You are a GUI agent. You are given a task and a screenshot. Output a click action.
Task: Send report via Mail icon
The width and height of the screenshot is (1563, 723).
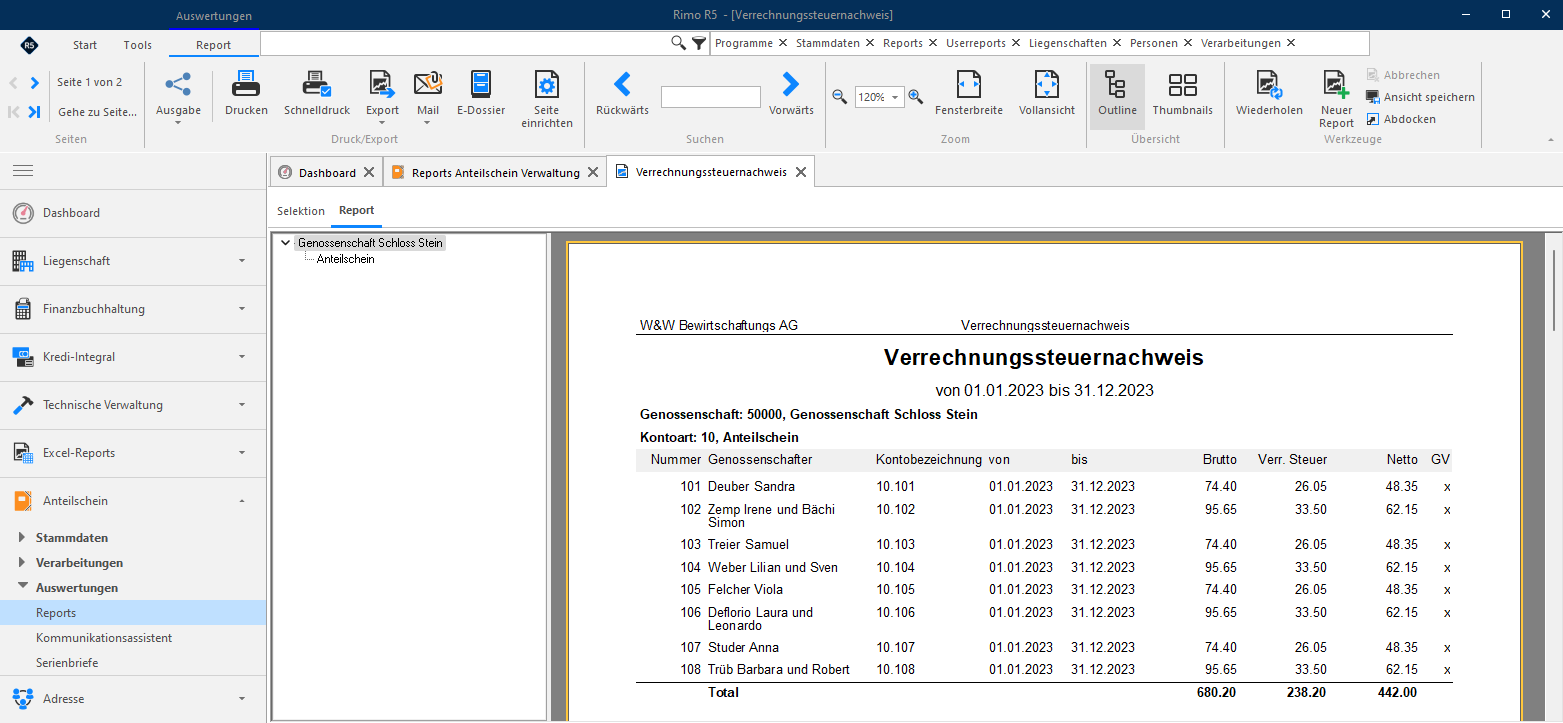[x=428, y=85]
